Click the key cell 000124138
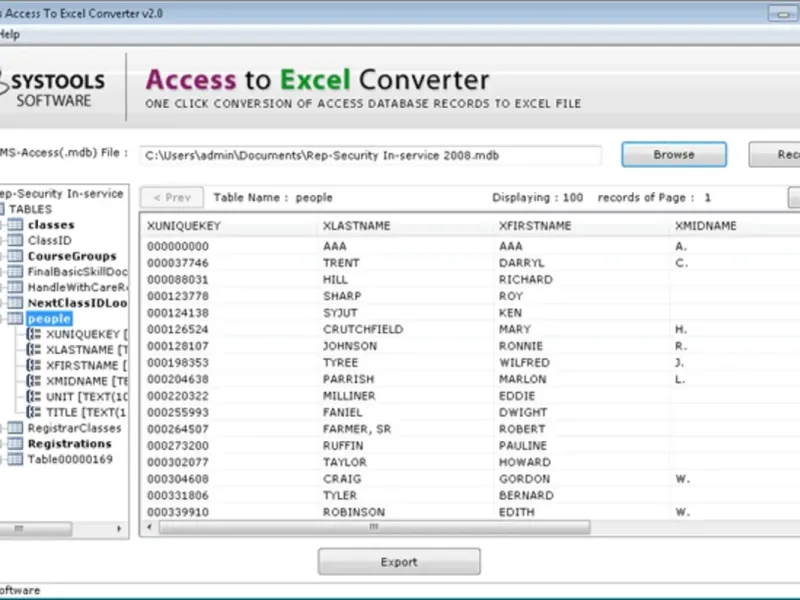The height and width of the screenshot is (600, 800). pos(178,313)
